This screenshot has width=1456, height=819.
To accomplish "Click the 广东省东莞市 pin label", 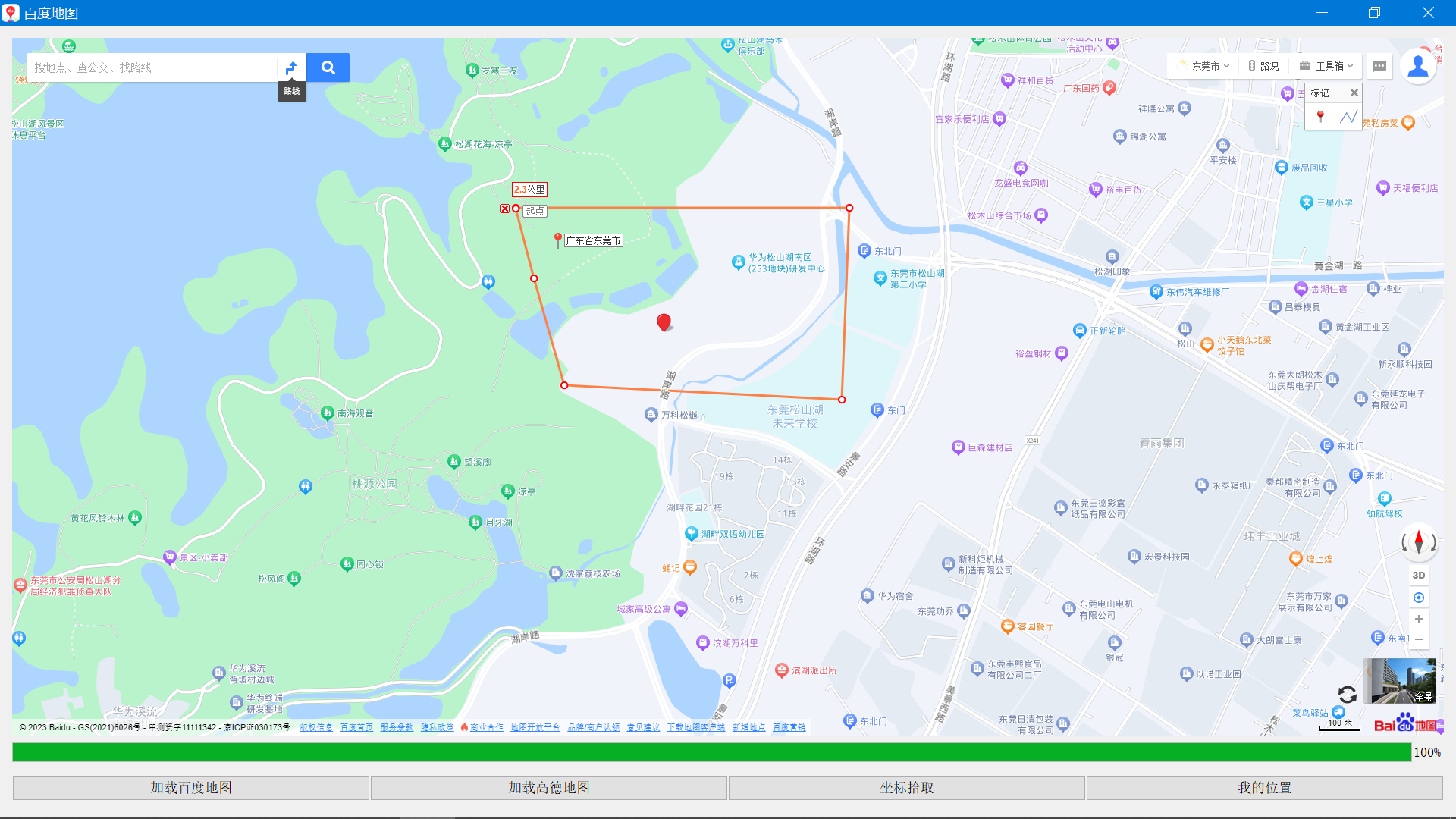I will pos(593,240).
